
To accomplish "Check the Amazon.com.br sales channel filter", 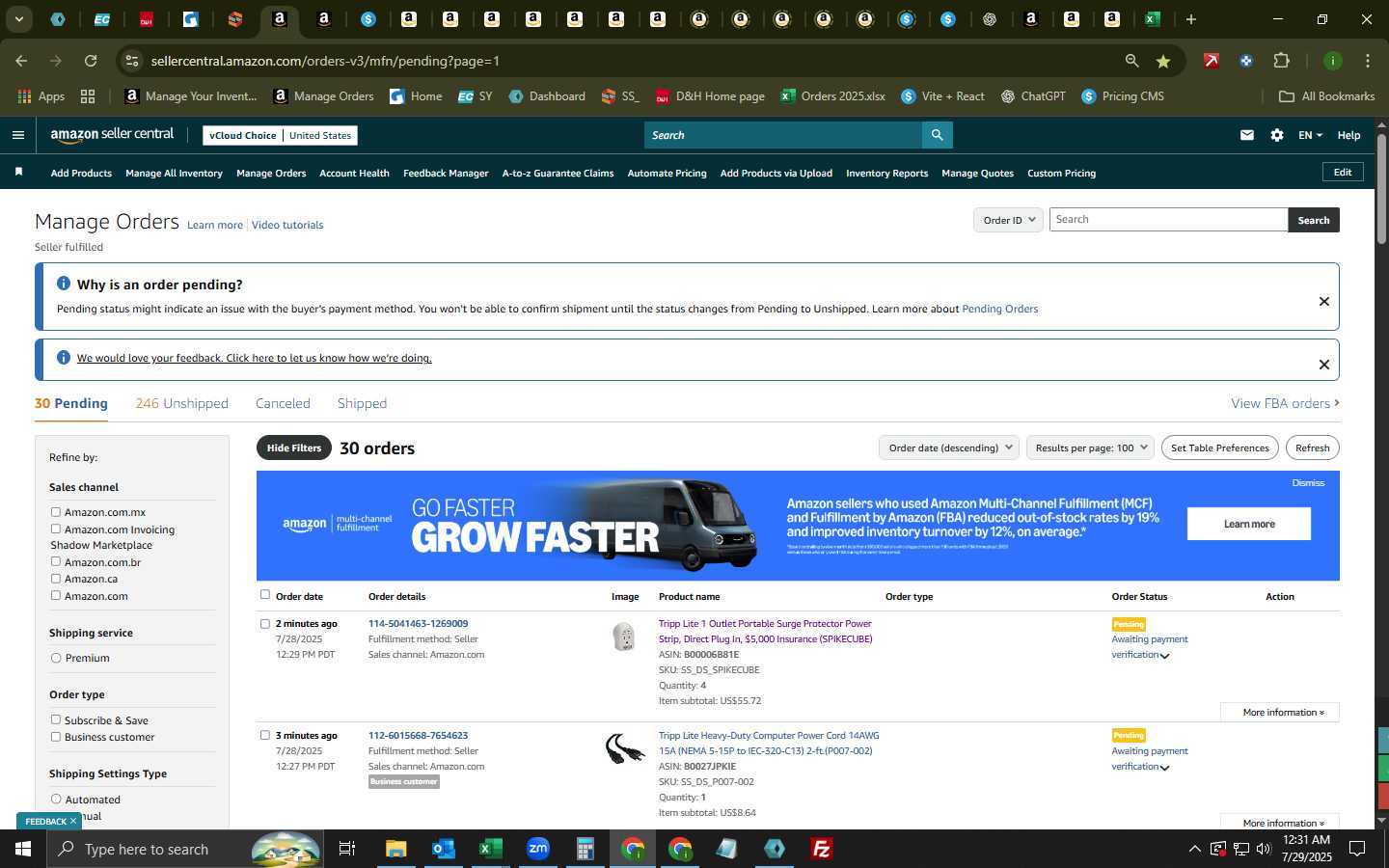I will (x=56, y=561).
